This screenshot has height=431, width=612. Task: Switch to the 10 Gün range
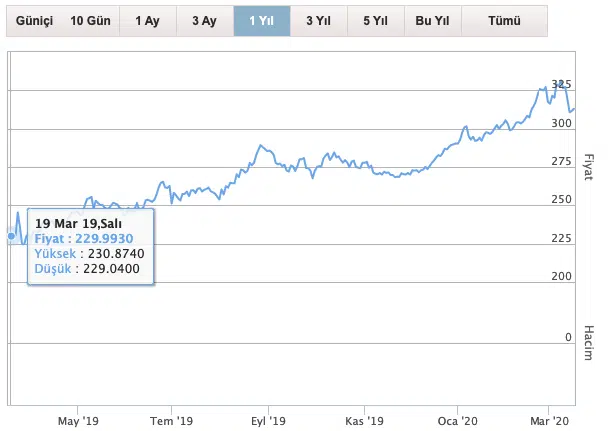tap(91, 20)
